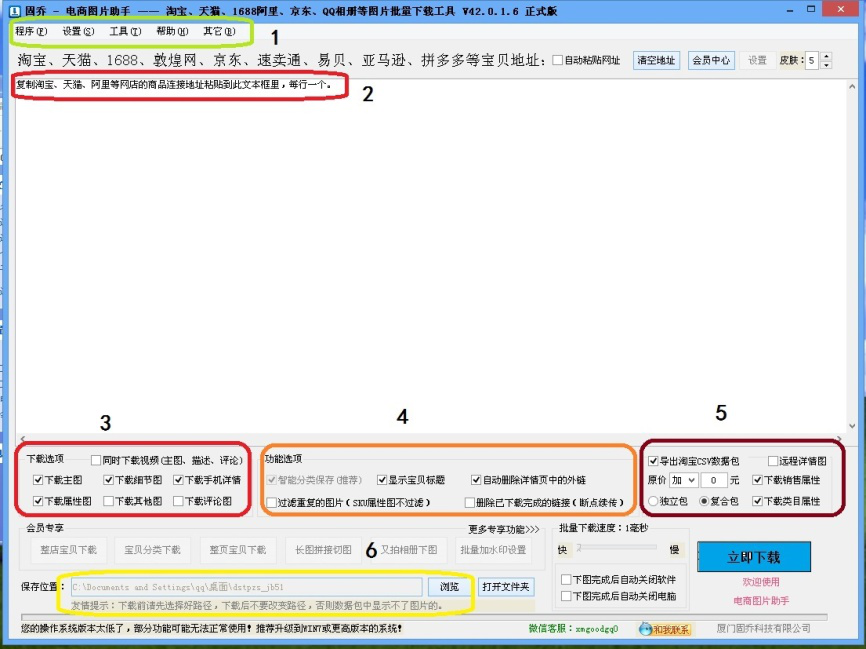Select the 独立包 radio button
This screenshot has width=866, height=649.
(x=652, y=501)
